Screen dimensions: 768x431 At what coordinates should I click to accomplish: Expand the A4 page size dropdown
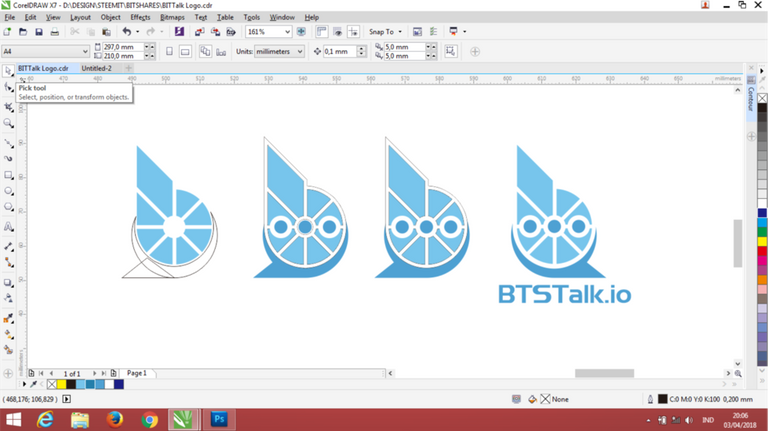click(x=85, y=51)
